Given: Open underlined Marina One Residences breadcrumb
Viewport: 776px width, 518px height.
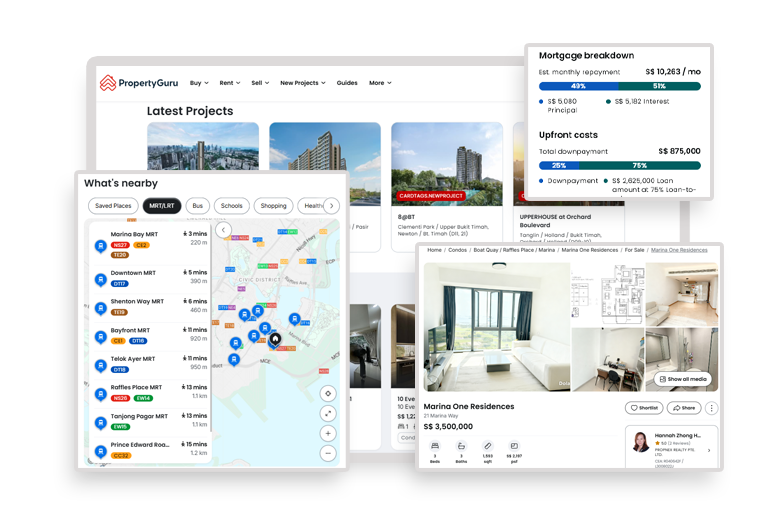Looking at the screenshot, I should click(x=679, y=250).
